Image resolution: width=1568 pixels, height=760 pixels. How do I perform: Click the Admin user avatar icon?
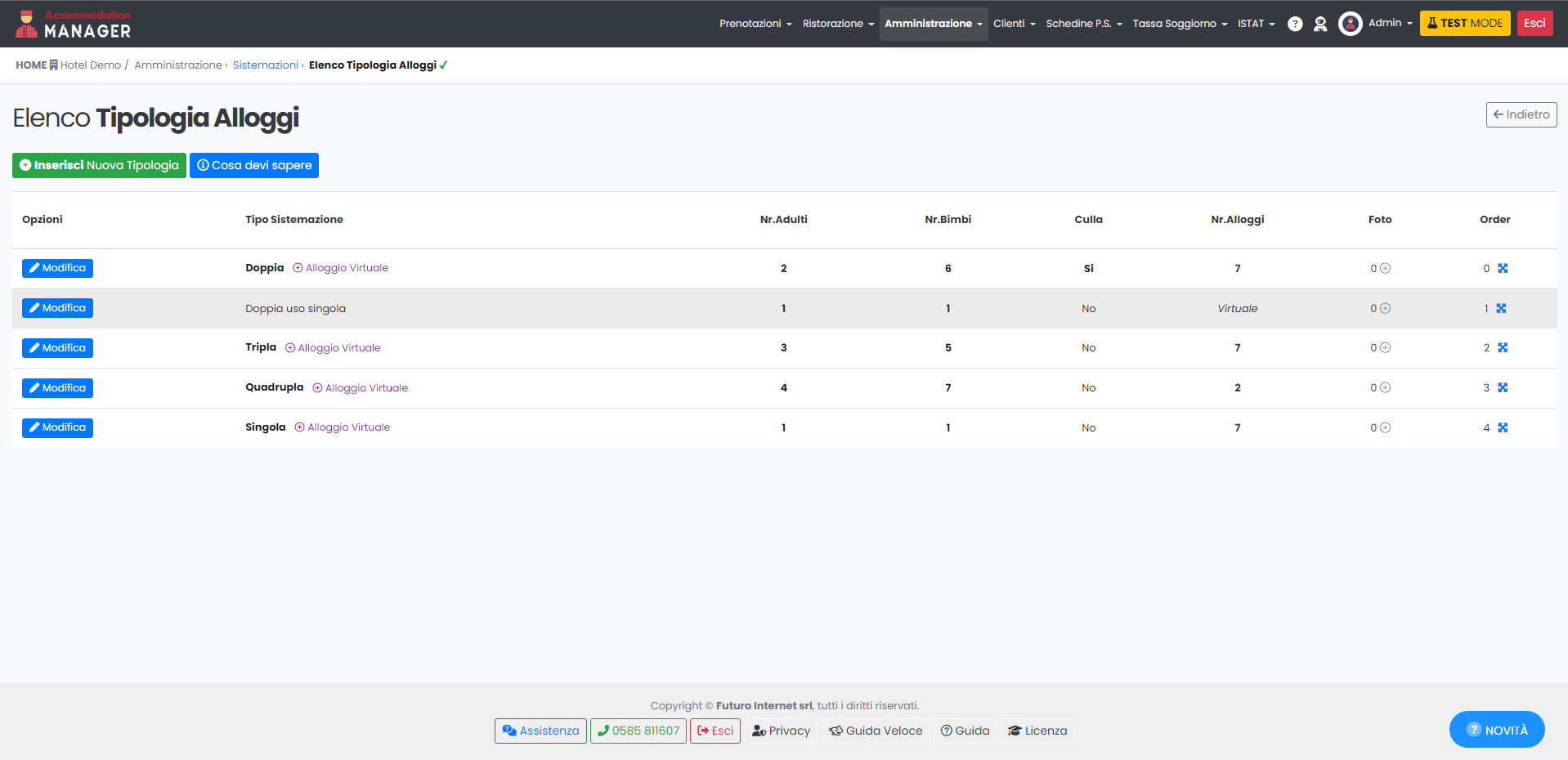coord(1350,24)
